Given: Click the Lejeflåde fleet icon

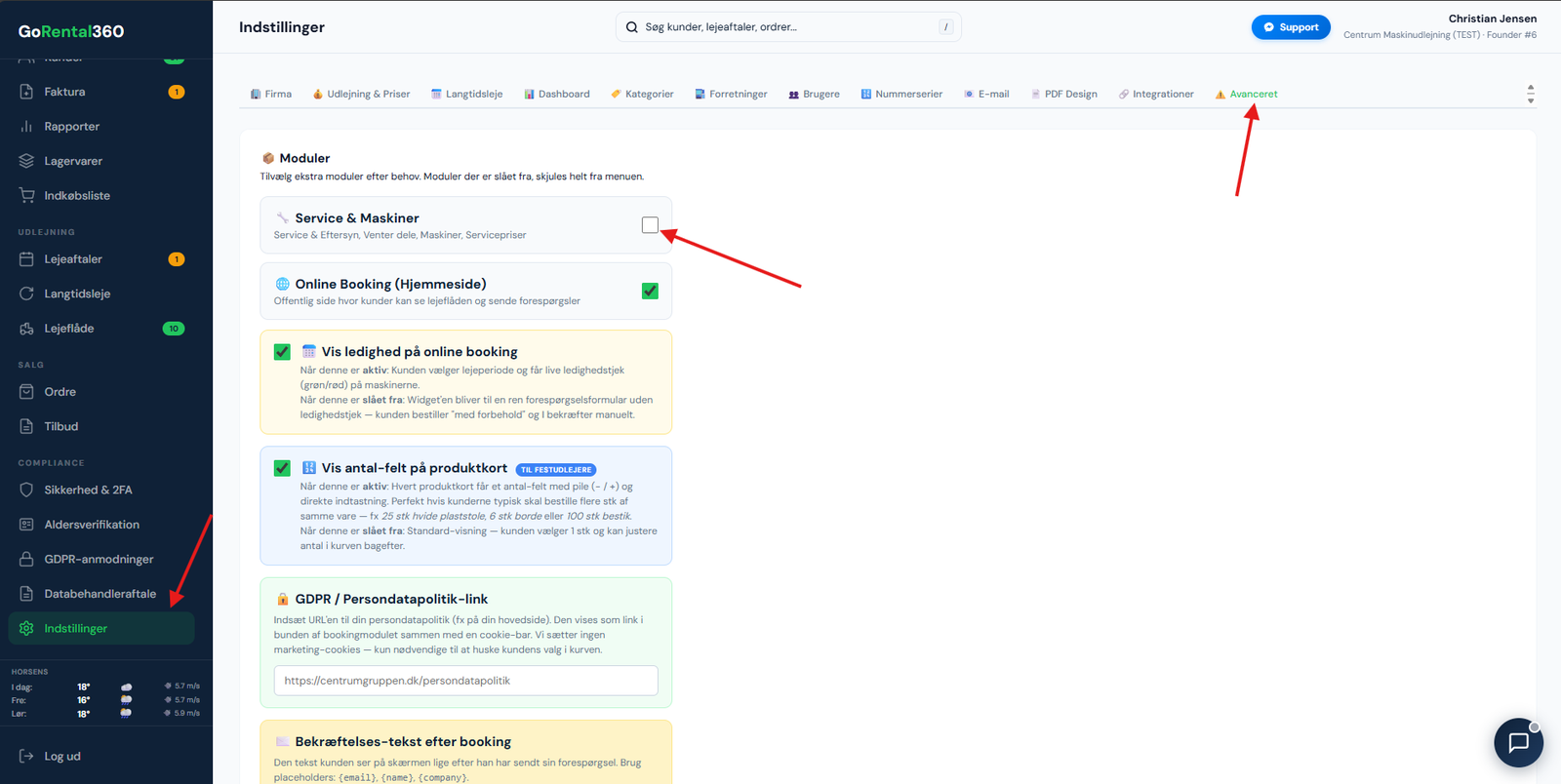Looking at the screenshot, I should (26, 329).
